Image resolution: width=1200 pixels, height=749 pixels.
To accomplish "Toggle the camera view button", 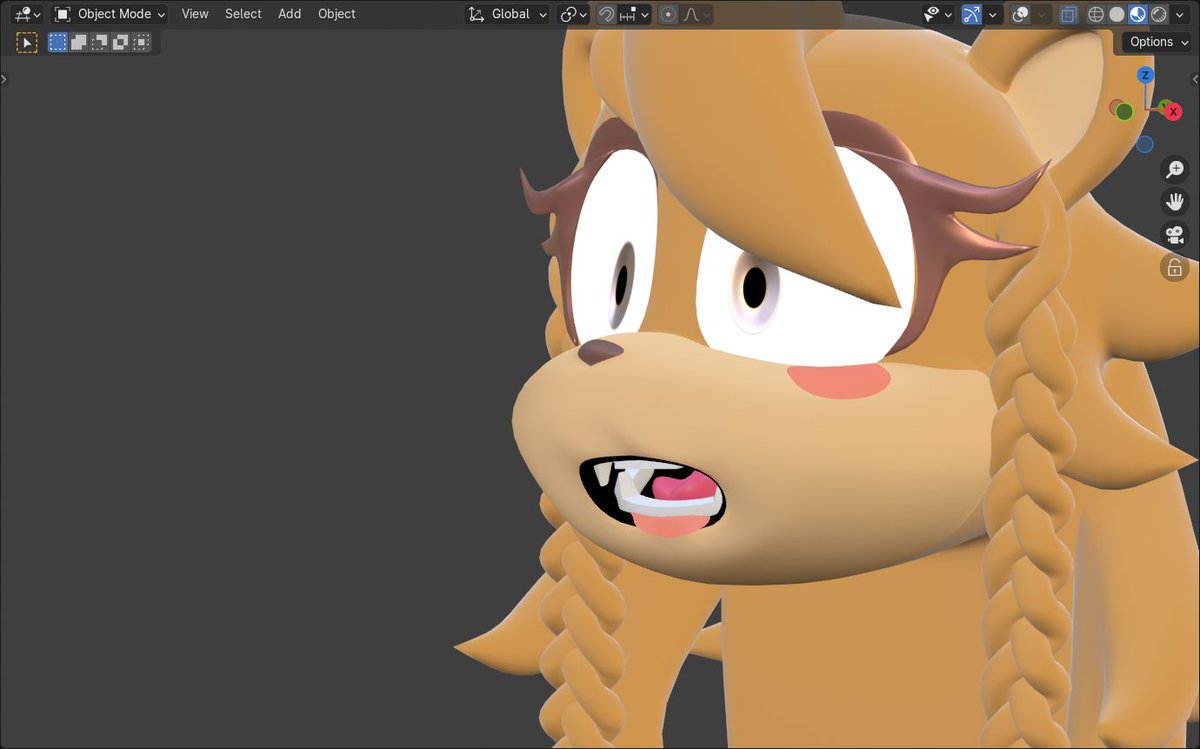I will 1175,235.
